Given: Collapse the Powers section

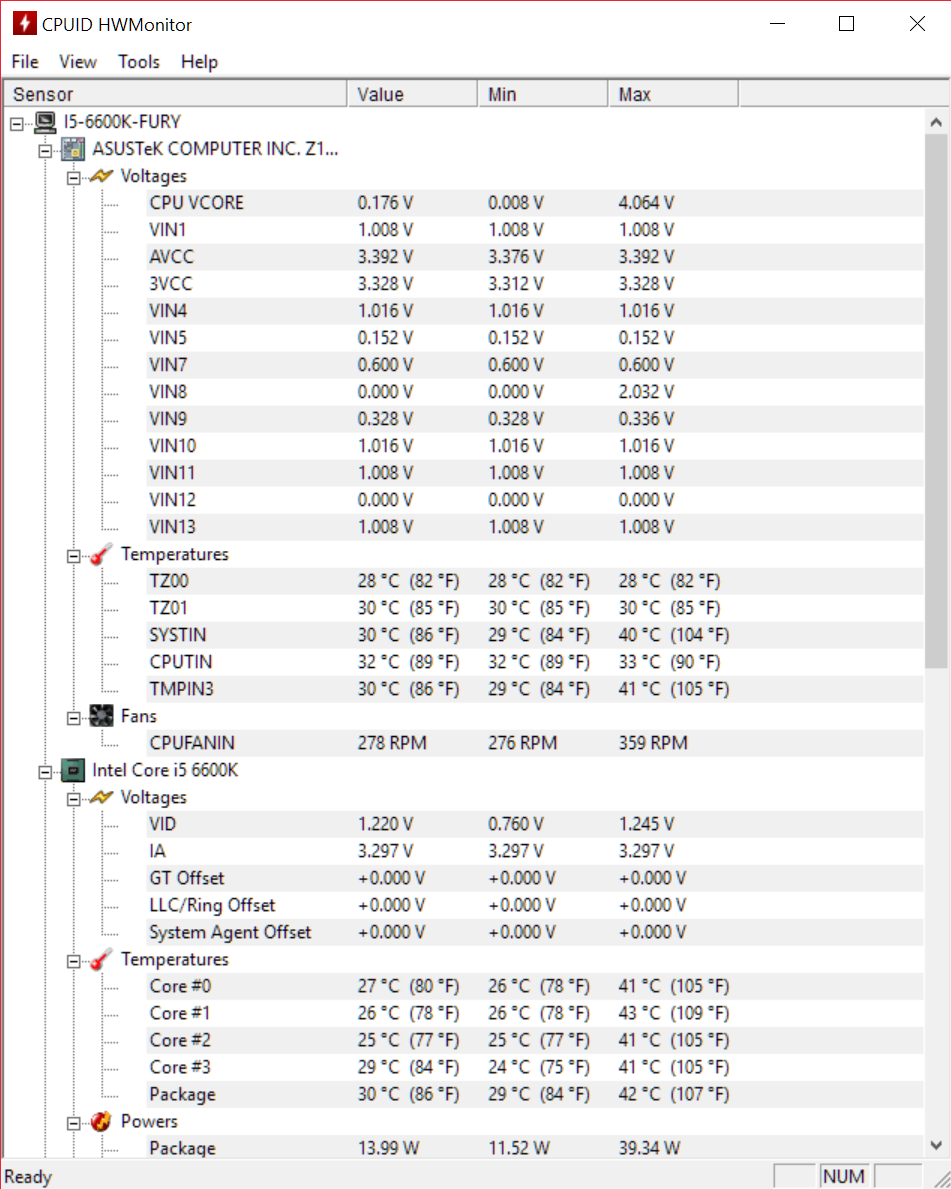Looking at the screenshot, I should click(x=74, y=1123).
